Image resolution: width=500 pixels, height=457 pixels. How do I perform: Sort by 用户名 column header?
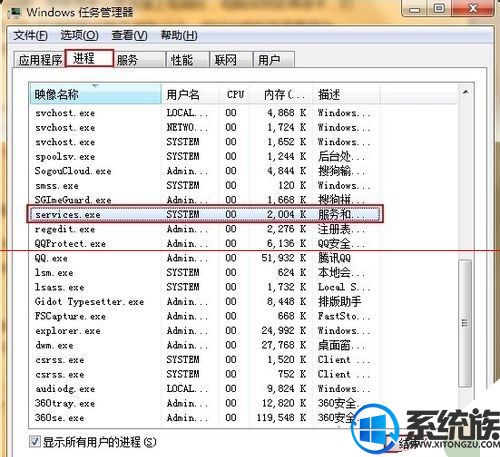190,95
